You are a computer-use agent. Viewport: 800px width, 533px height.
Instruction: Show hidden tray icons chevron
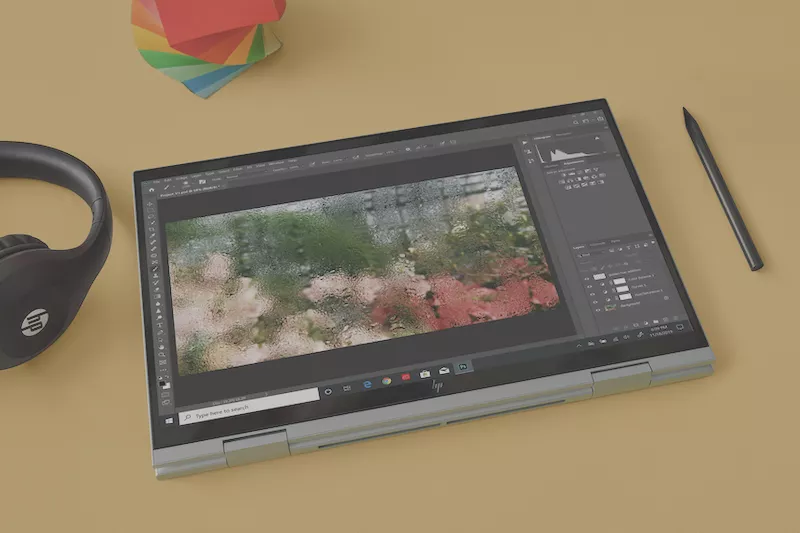579,345
